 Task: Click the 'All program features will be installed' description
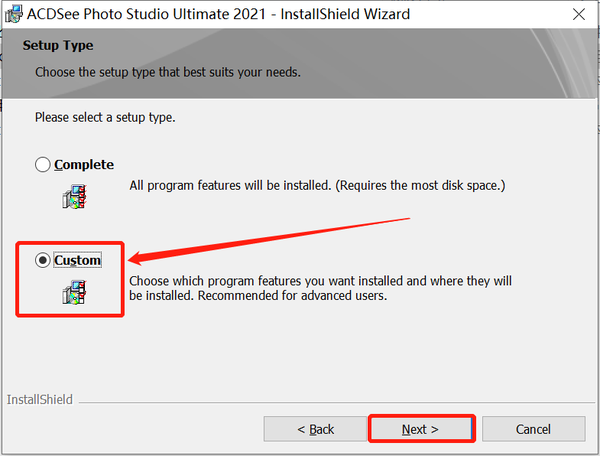pyautogui.click(x=317, y=186)
